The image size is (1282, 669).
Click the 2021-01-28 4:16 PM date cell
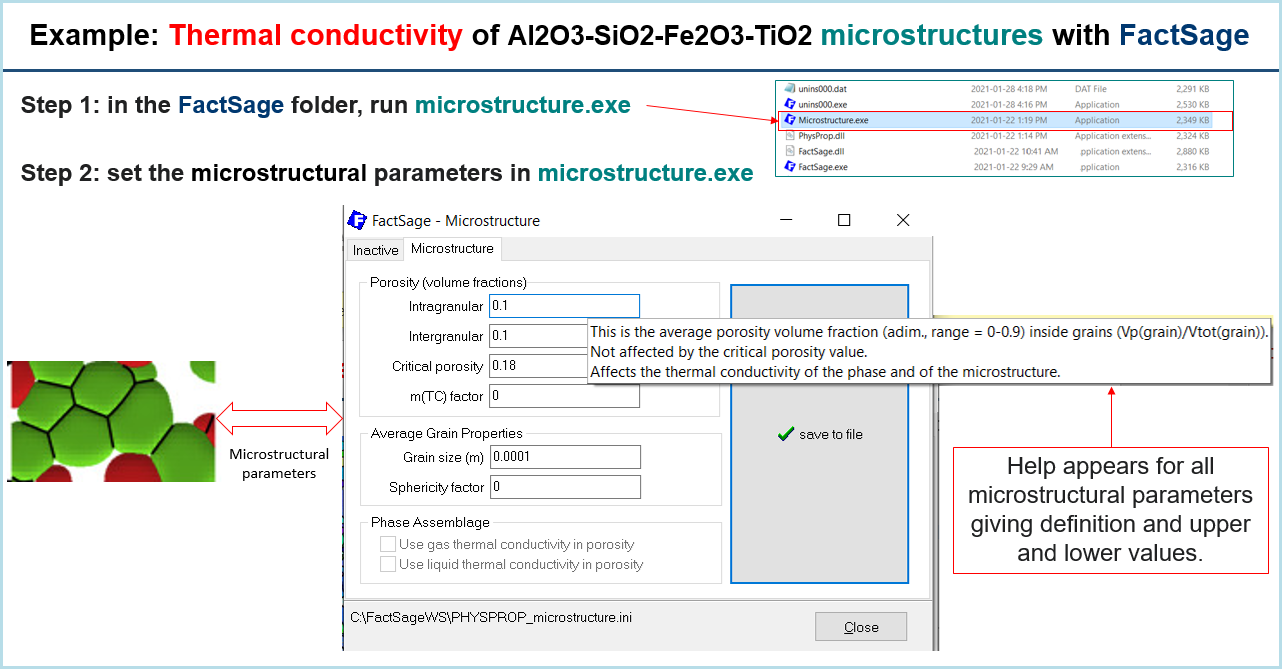tap(1009, 104)
